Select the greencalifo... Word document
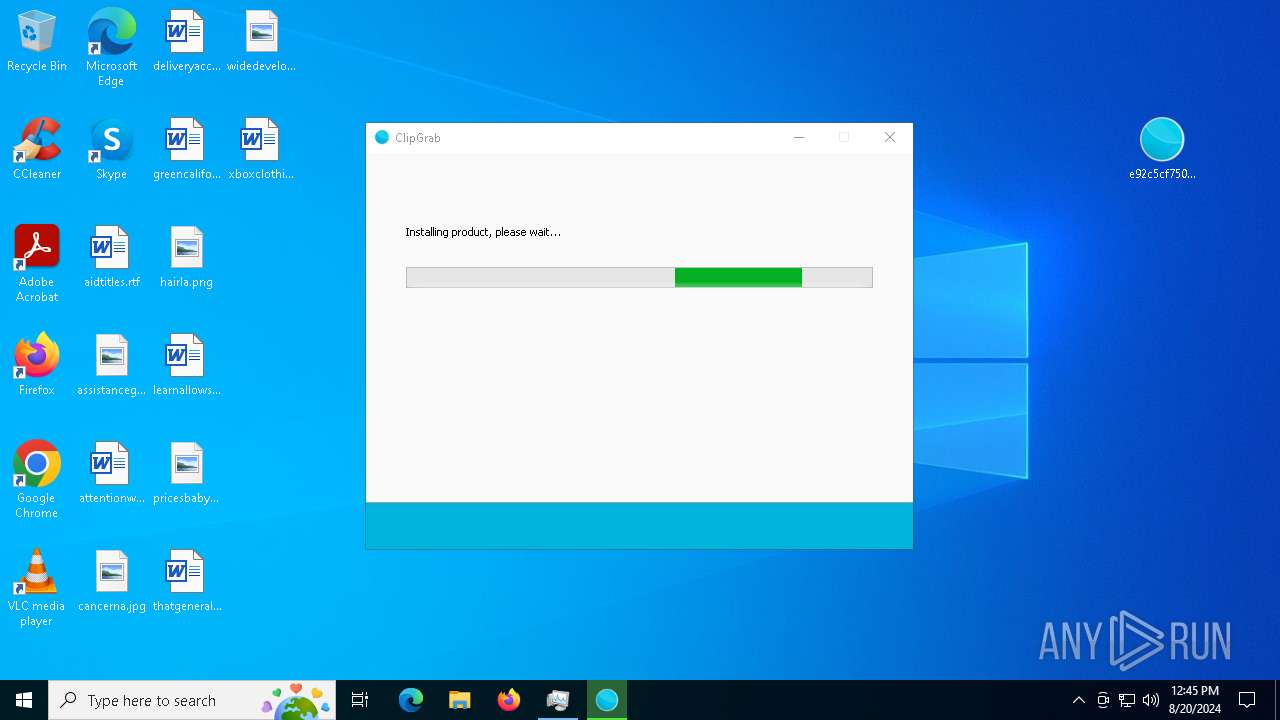 [x=186, y=150]
